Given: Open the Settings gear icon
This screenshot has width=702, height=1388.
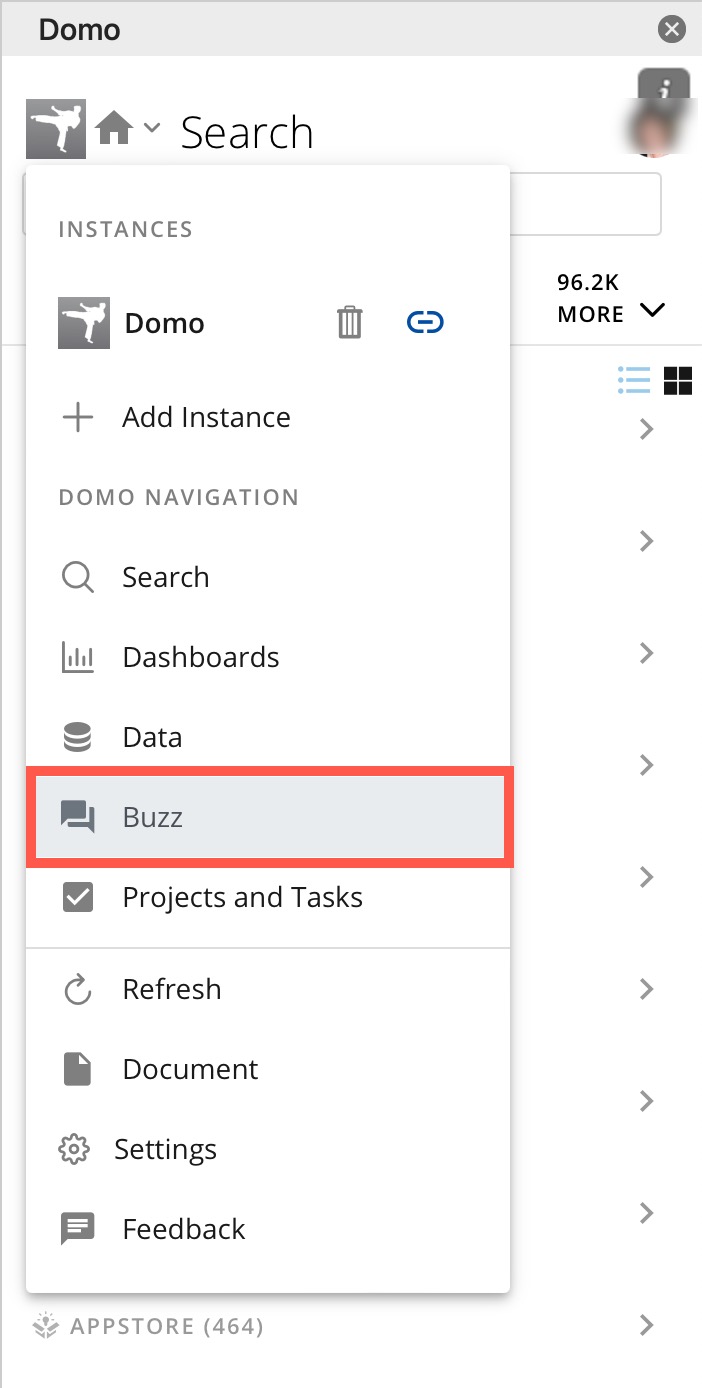Looking at the screenshot, I should (x=77, y=1148).
